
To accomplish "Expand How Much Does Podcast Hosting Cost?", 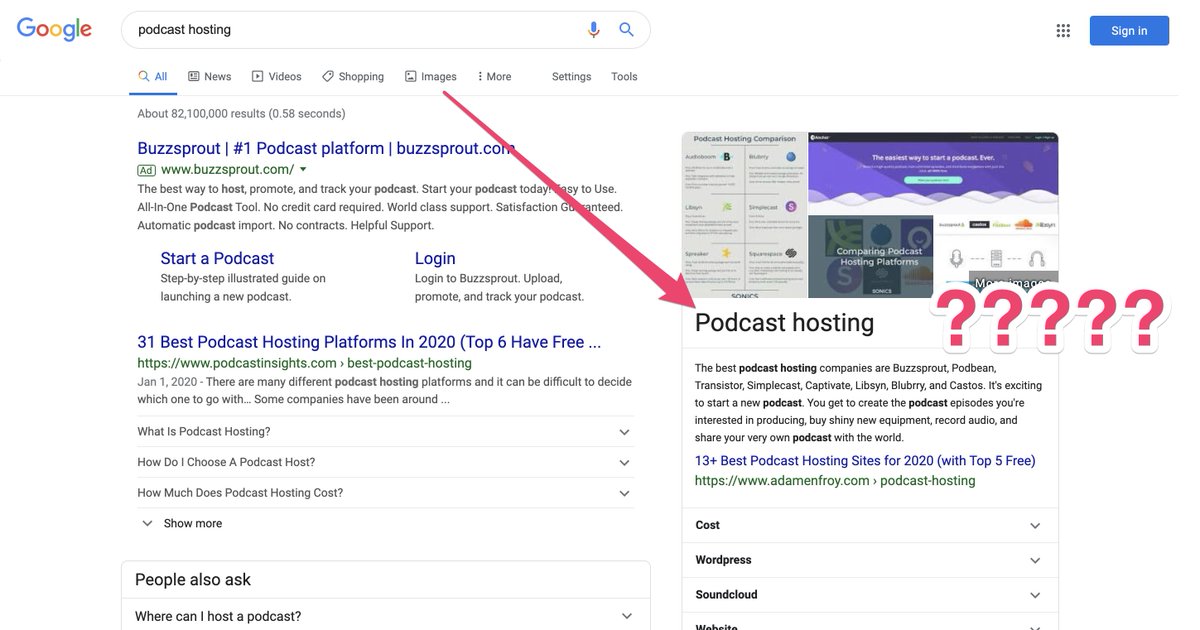I will click(x=385, y=493).
